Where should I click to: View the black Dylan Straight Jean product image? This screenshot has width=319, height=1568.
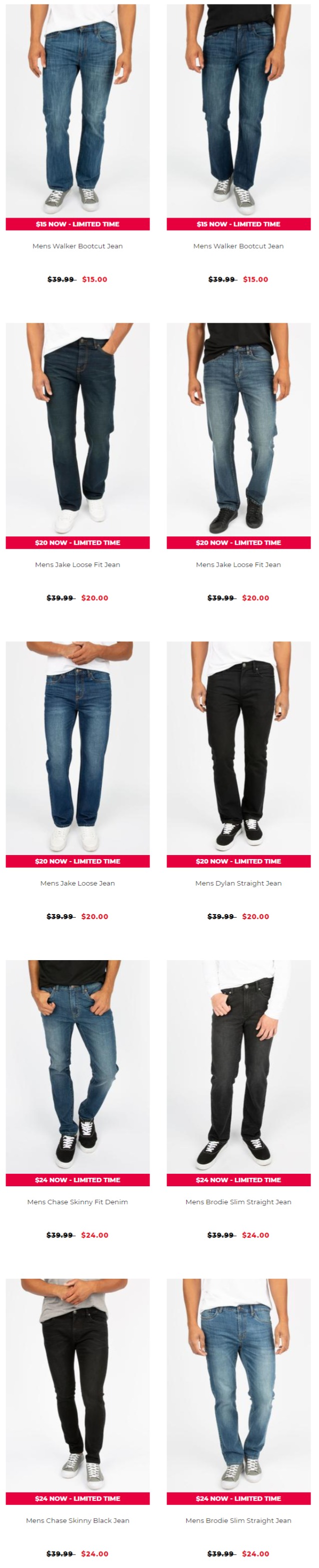(x=238, y=748)
